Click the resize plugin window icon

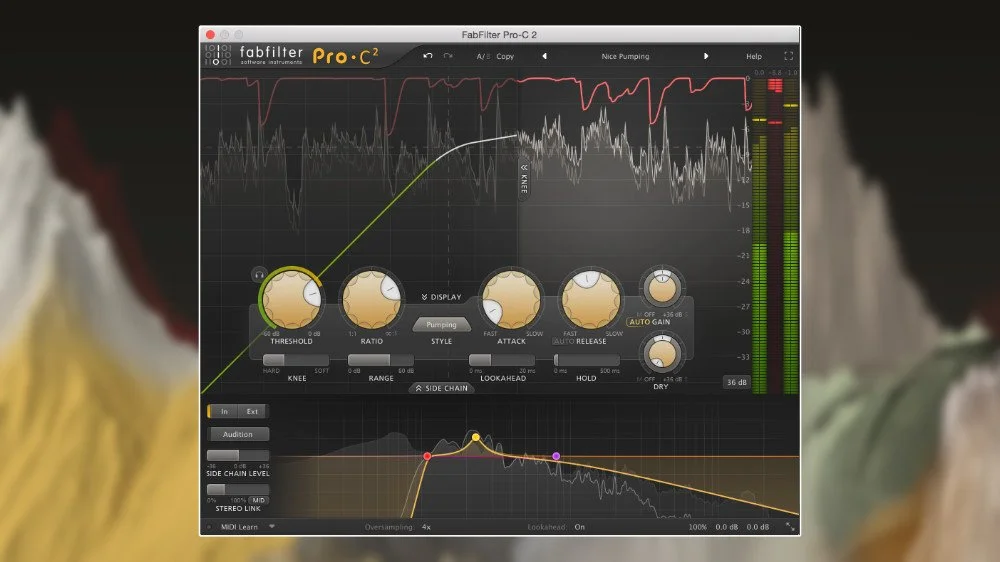[790, 527]
